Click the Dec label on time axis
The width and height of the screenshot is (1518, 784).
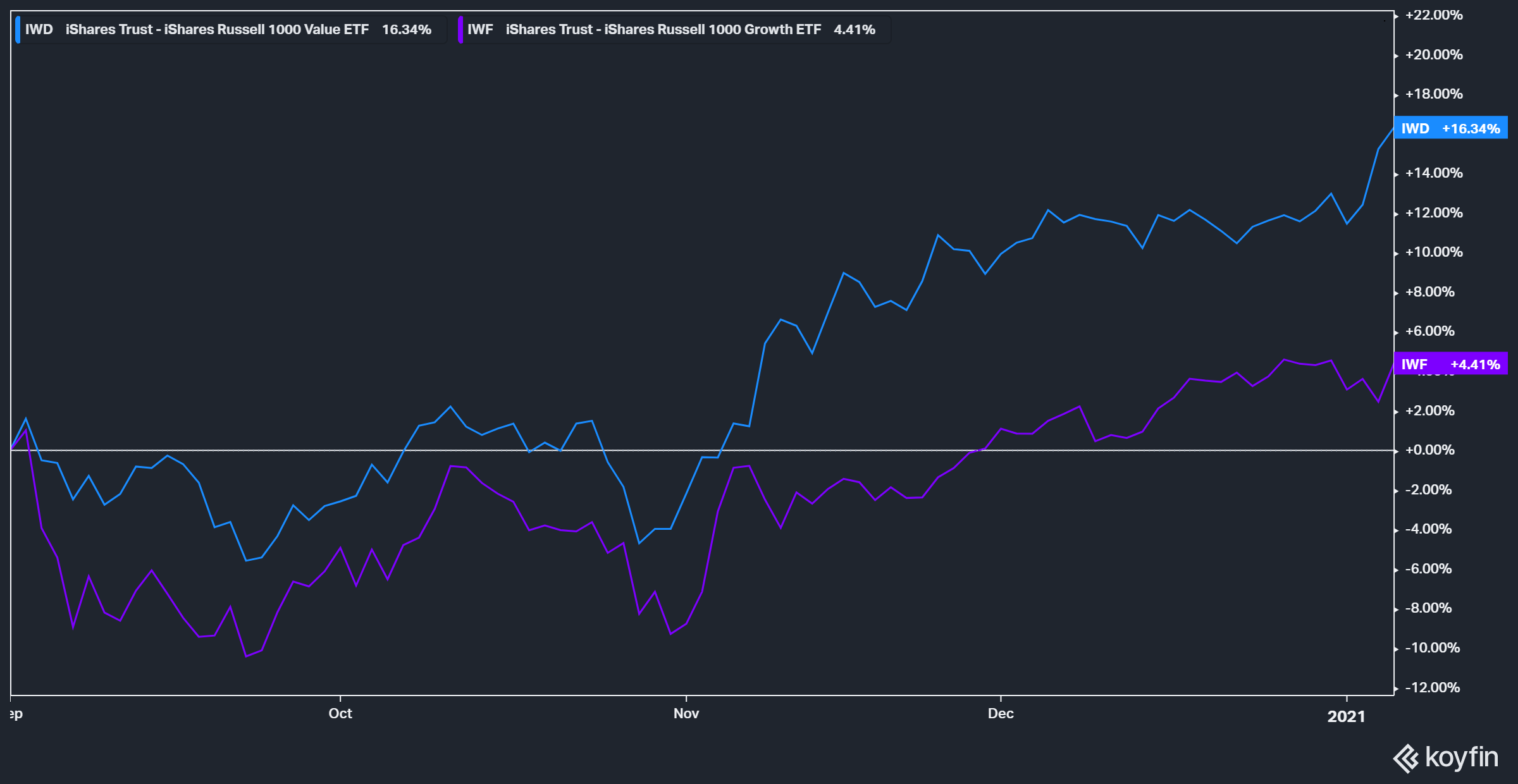click(1001, 713)
